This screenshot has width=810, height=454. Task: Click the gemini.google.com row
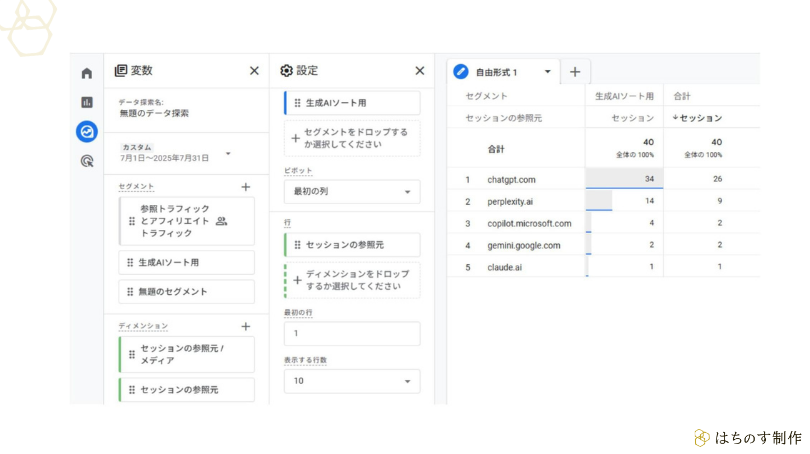point(603,245)
